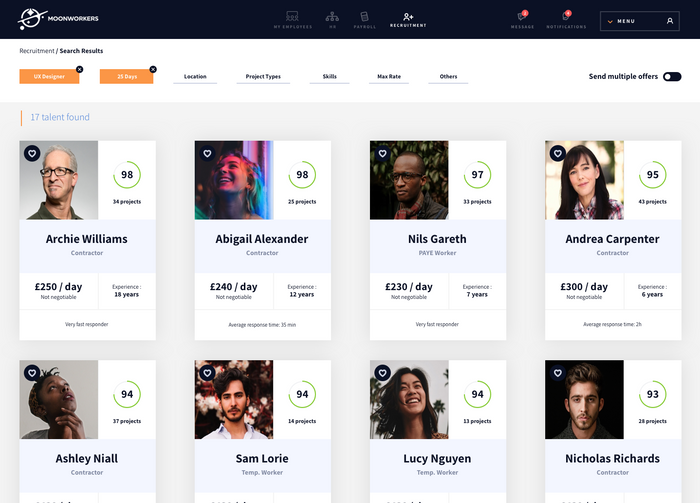This screenshot has width=700, height=503.
Task: Select the Recruitment tab
Action: [x=408, y=20]
